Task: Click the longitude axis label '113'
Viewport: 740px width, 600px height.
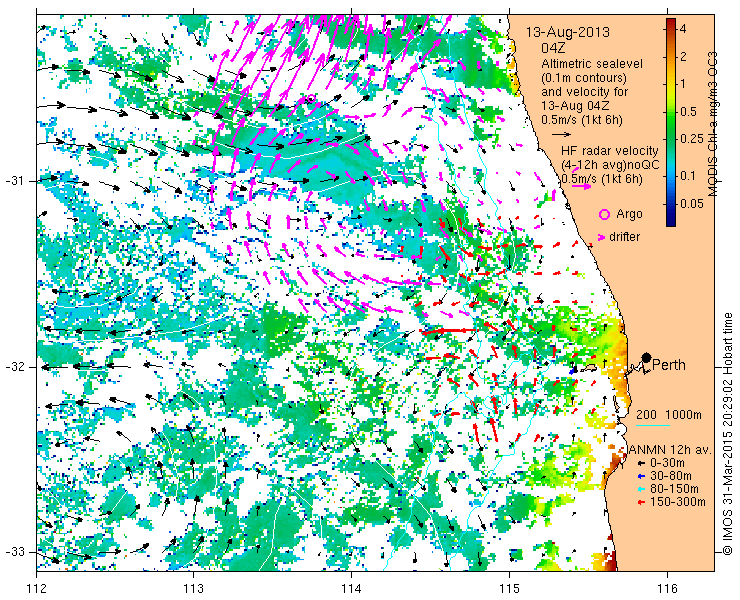Action: click(x=193, y=589)
